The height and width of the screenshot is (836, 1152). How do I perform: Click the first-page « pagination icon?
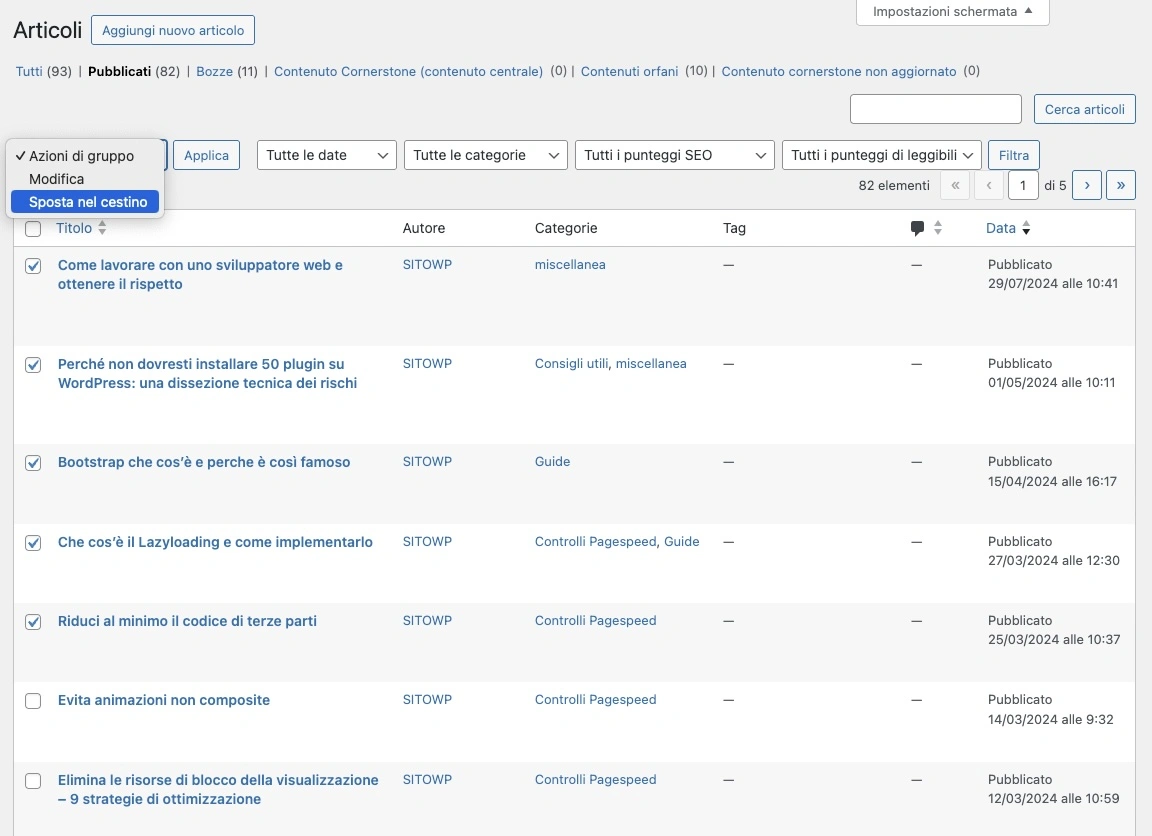click(x=955, y=185)
